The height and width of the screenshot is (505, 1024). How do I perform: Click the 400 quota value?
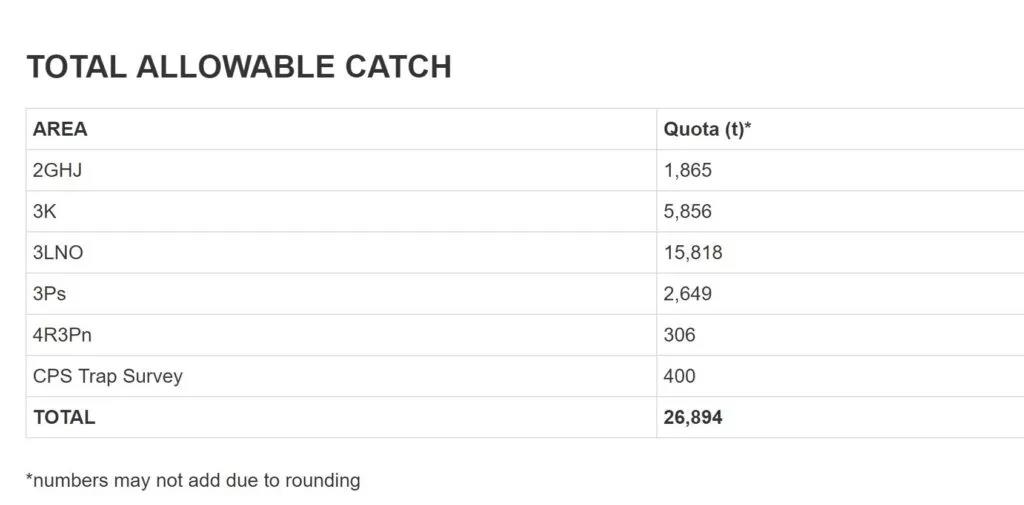(x=680, y=377)
